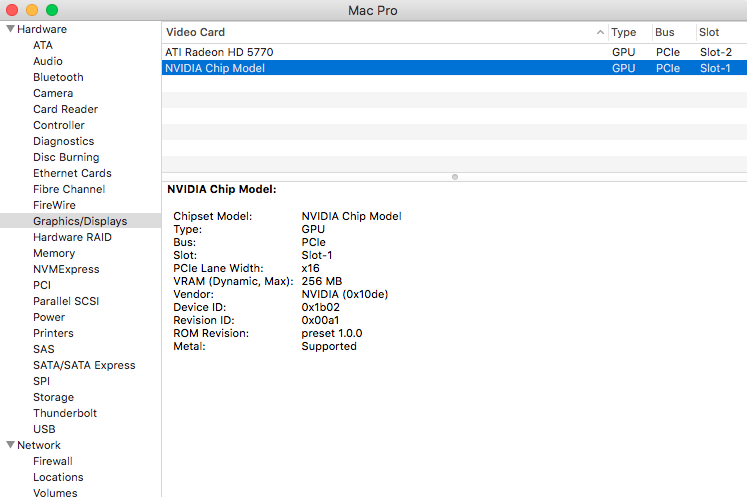Open NVMExpress information

tap(66, 269)
